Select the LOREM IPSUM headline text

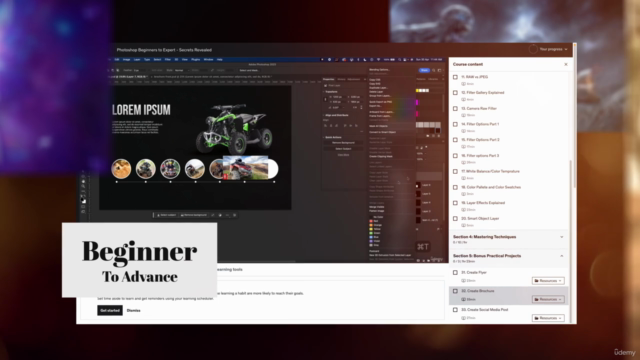[x=141, y=110]
